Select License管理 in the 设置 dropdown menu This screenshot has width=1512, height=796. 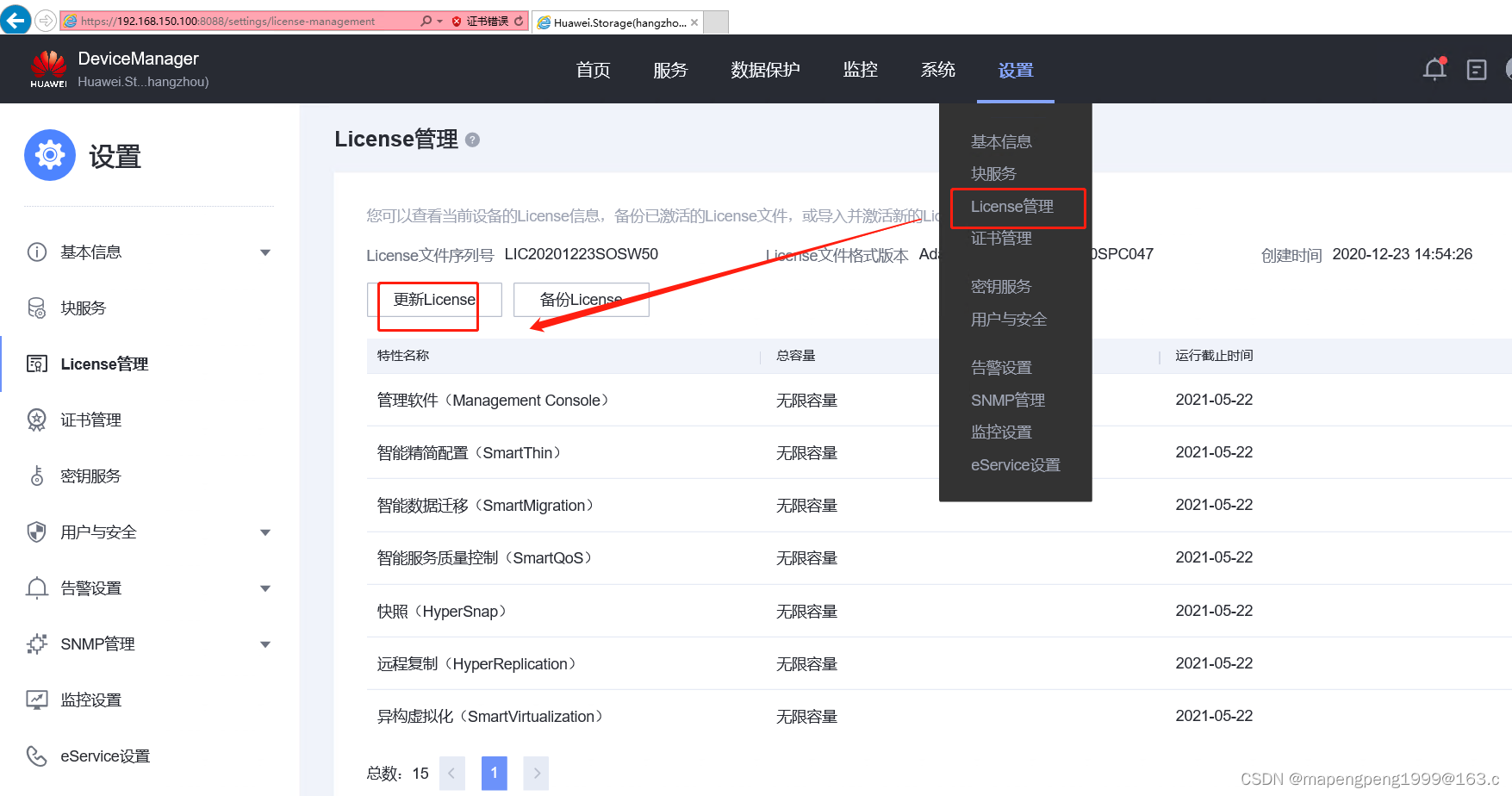pos(1012,207)
